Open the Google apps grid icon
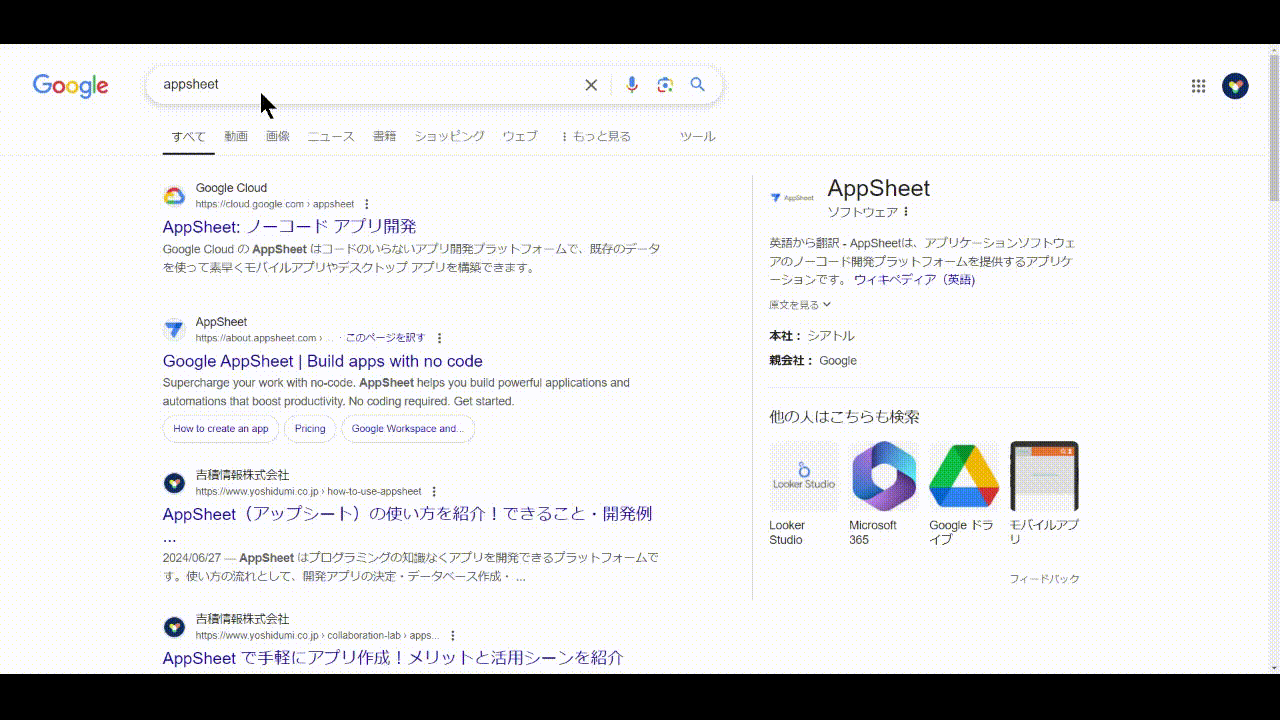 point(1198,86)
